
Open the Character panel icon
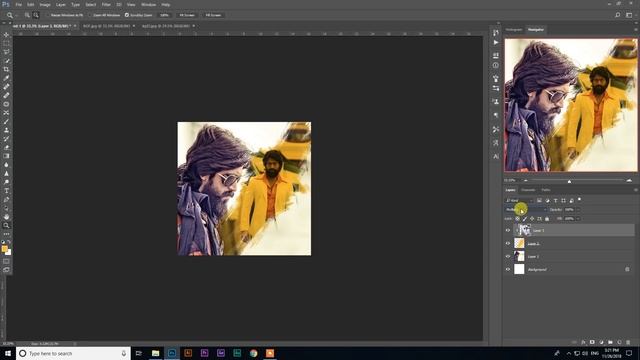pyautogui.click(x=496, y=156)
